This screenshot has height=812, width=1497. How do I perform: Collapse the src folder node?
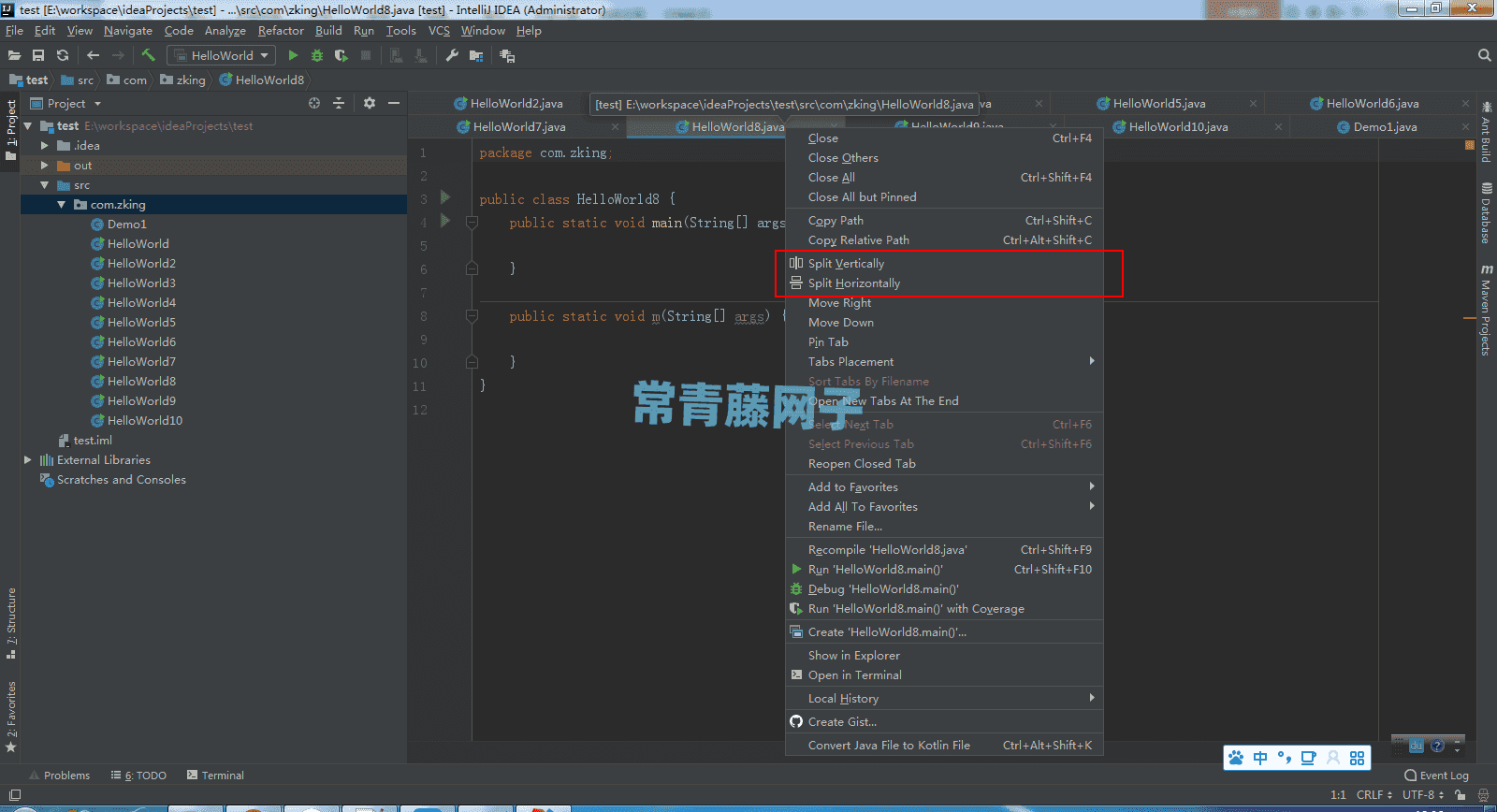click(44, 185)
